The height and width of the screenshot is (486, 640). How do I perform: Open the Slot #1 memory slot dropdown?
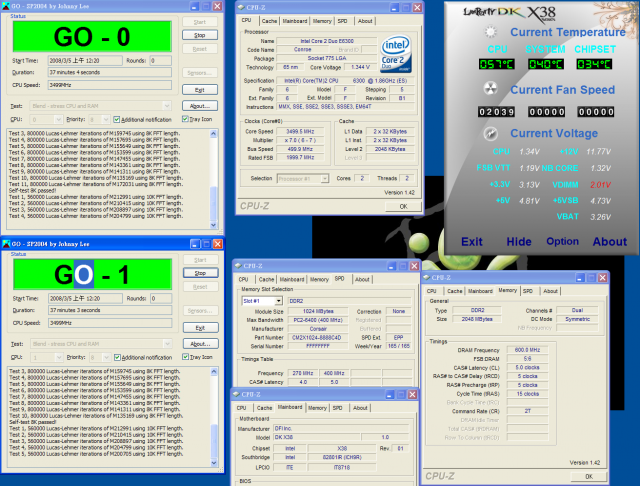coord(278,301)
